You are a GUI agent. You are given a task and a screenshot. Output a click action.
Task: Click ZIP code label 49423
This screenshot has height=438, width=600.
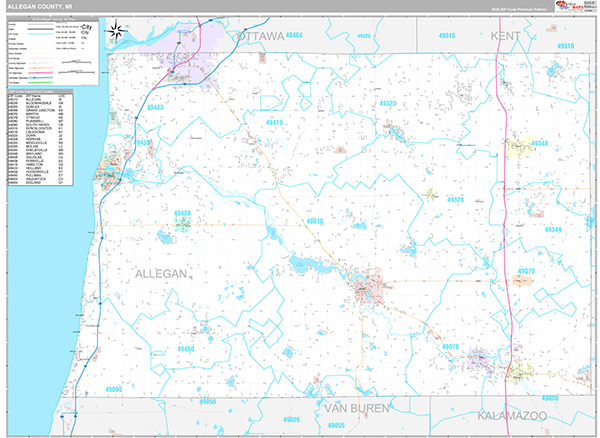(x=155, y=107)
